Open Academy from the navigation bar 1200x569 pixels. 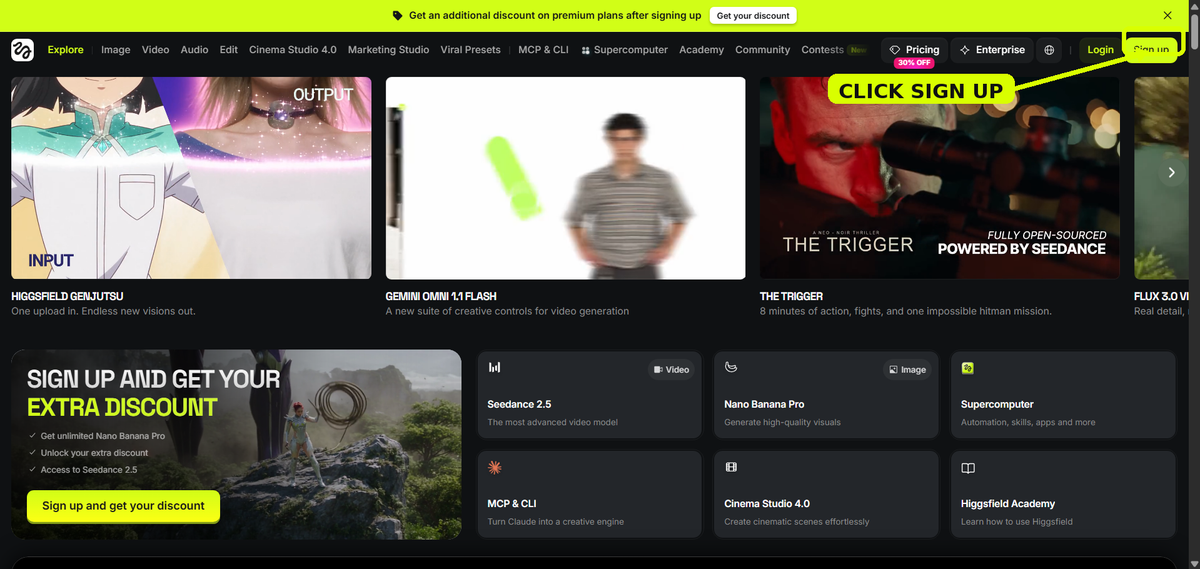pyautogui.click(x=701, y=50)
